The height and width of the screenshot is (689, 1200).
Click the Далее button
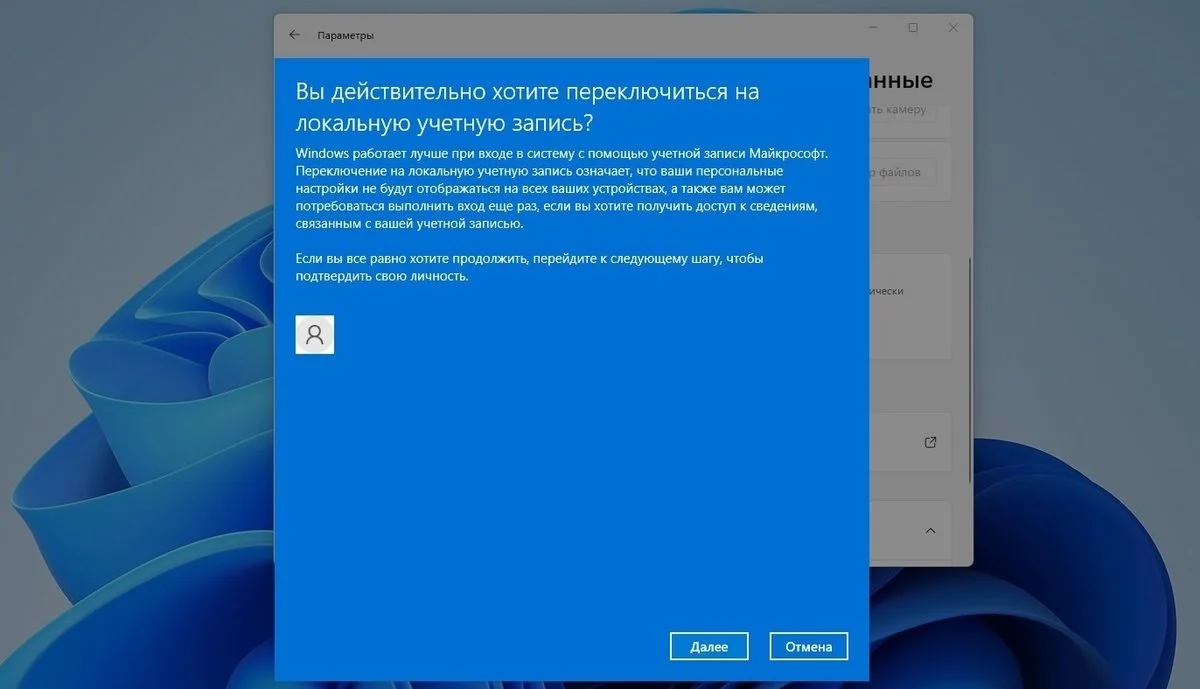pos(709,646)
